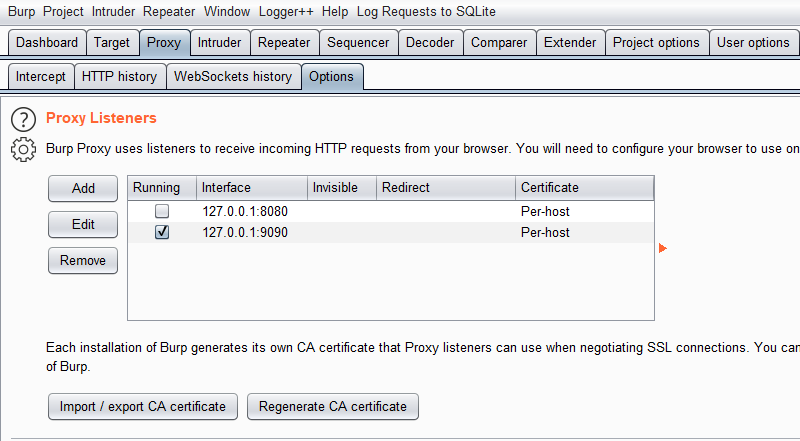This screenshot has width=800, height=441.
Task: Click the Proxy Listeners section heading
Action: (101, 118)
